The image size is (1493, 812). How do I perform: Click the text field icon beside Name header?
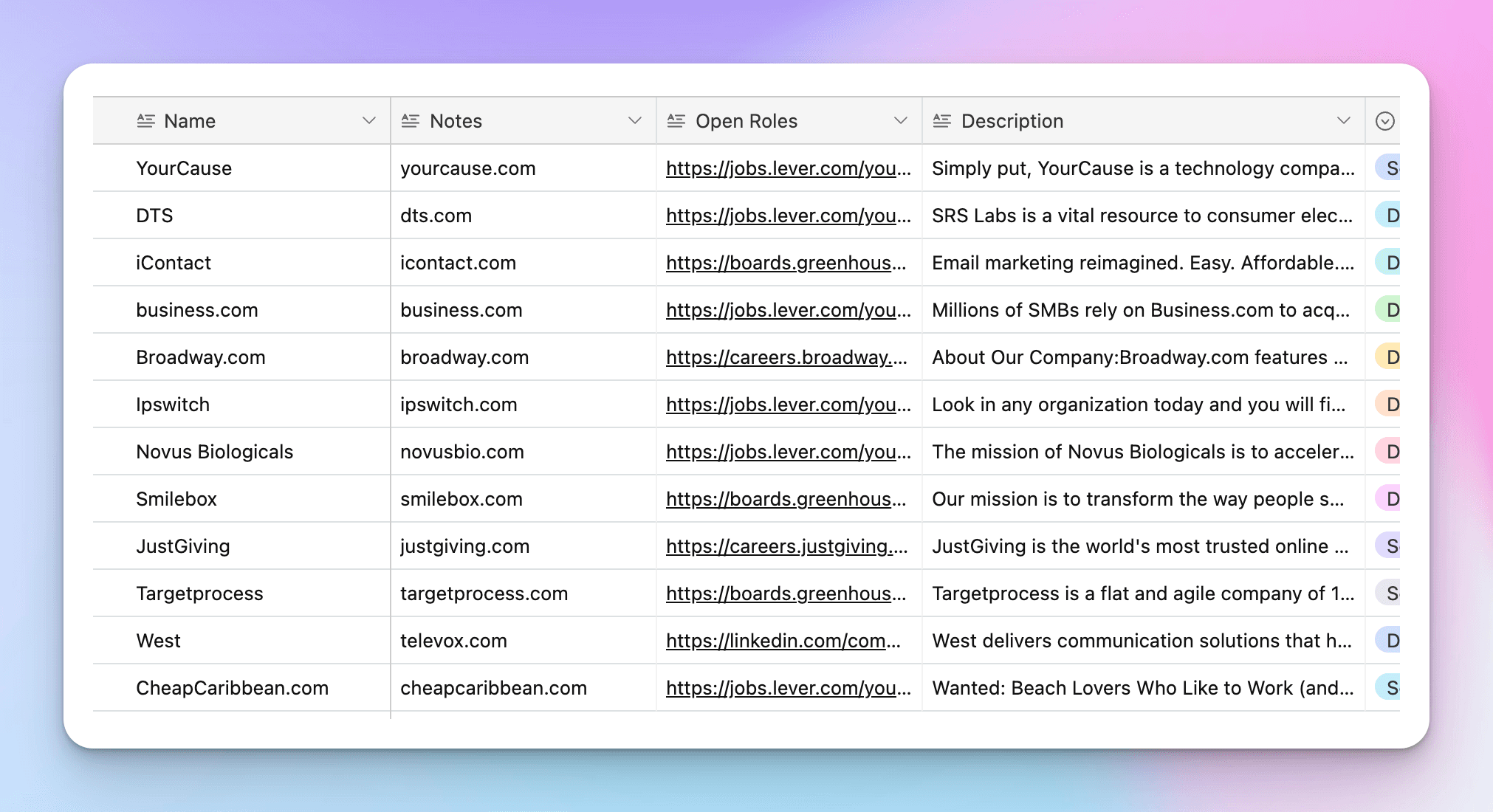pos(145,121)
